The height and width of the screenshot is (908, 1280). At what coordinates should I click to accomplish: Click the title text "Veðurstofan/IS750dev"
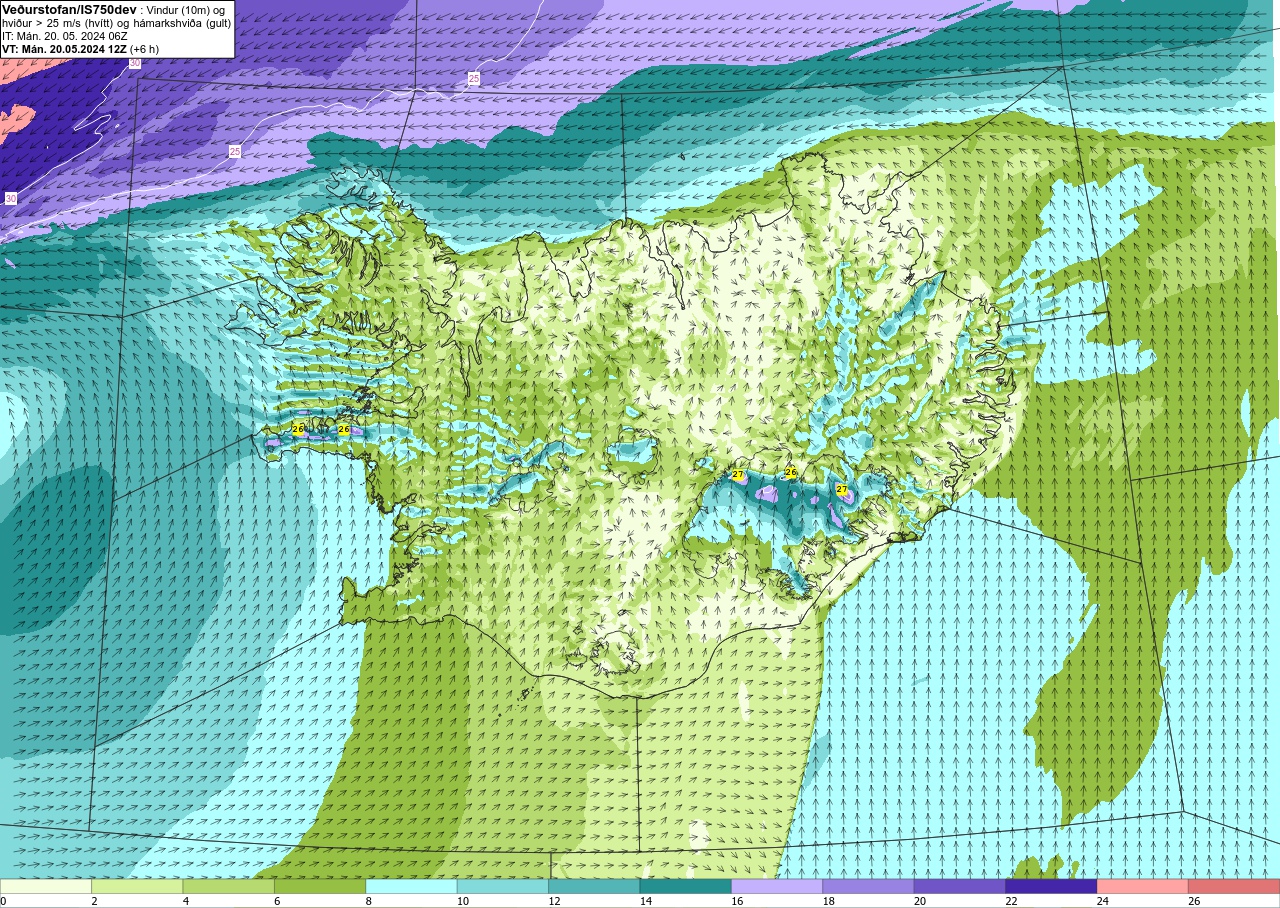(x=69, y=9)
